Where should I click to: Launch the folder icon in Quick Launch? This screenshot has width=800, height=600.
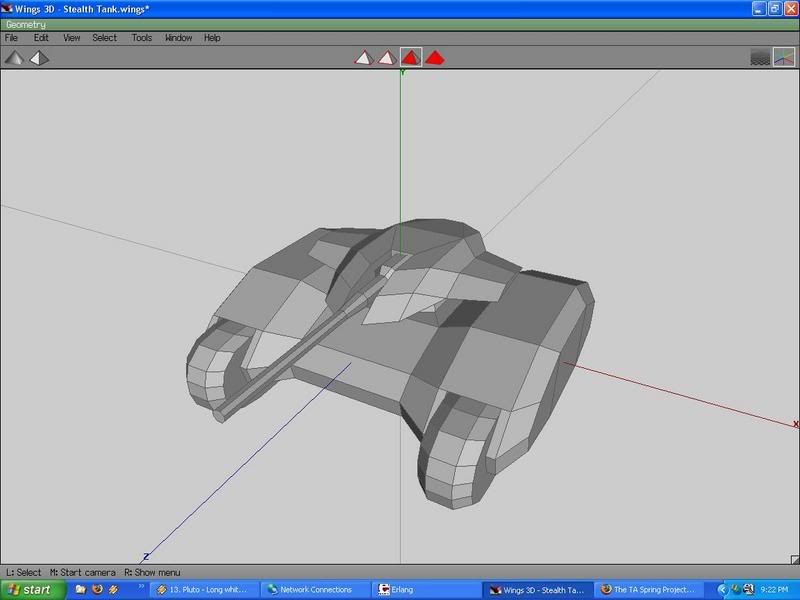80,589
